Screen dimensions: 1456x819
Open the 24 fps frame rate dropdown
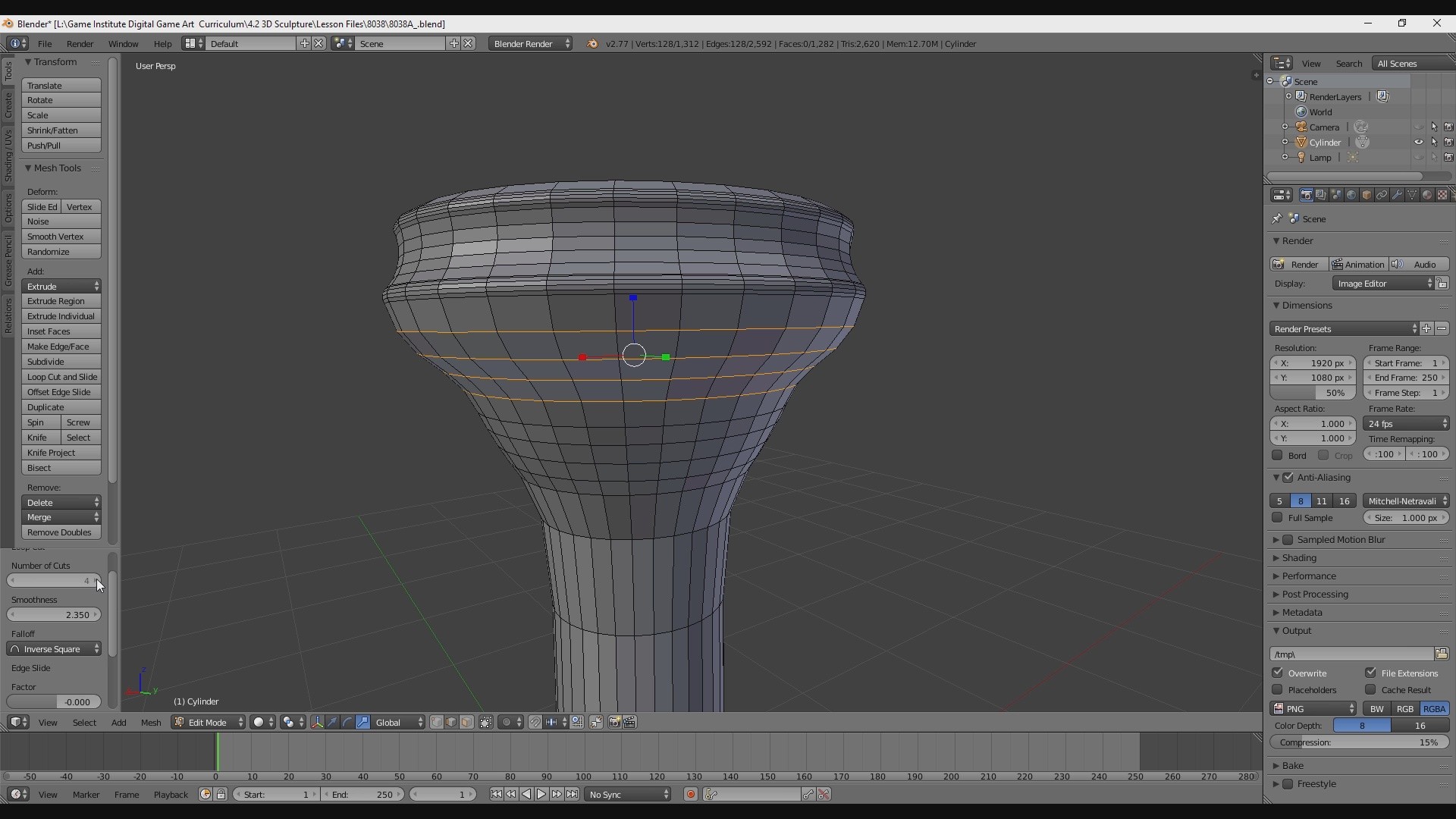pos(1406,424)
